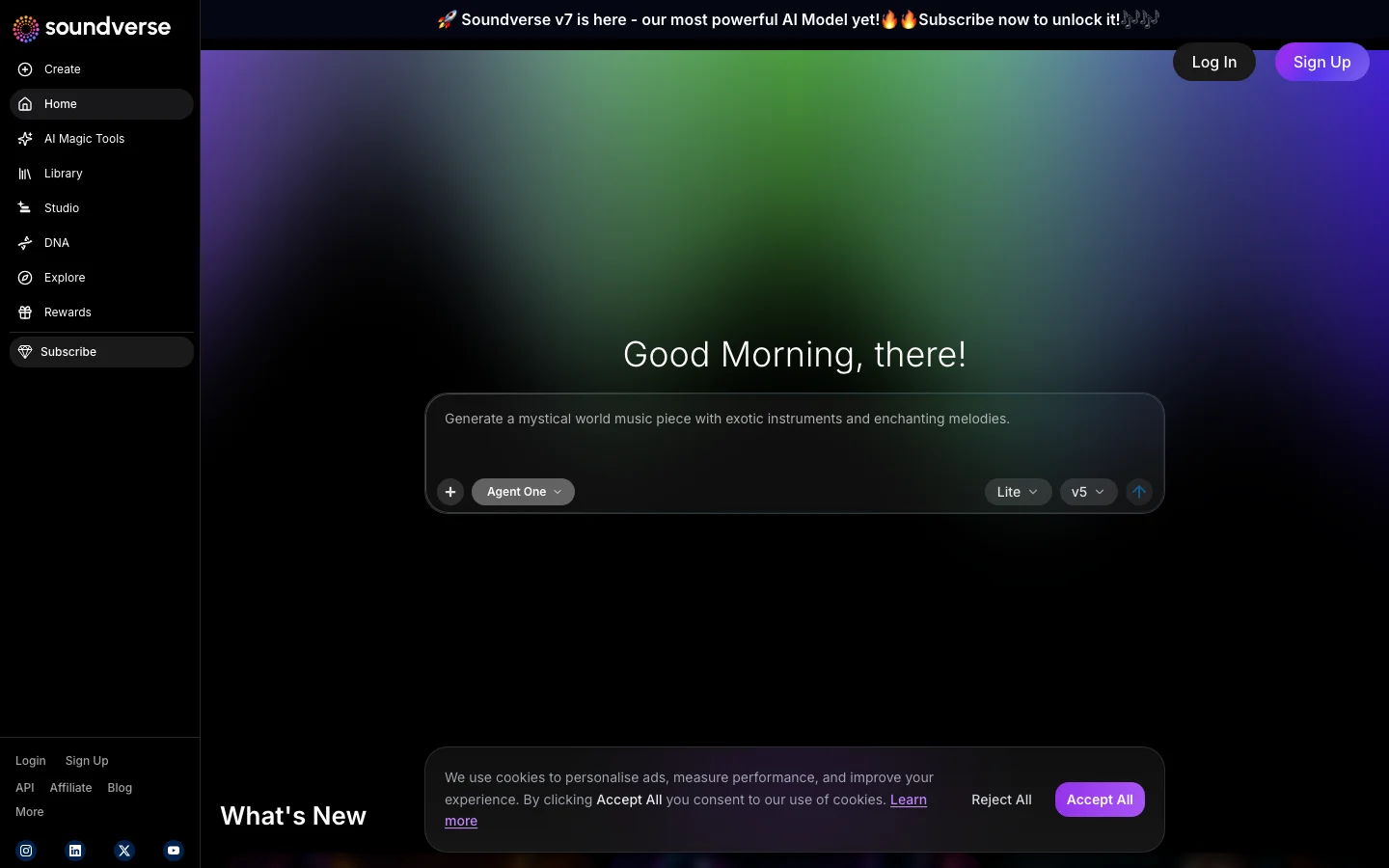Open the Affiliate footer link
The width and height of the screenshot is (1389, 868).
(x=70, y=788)
